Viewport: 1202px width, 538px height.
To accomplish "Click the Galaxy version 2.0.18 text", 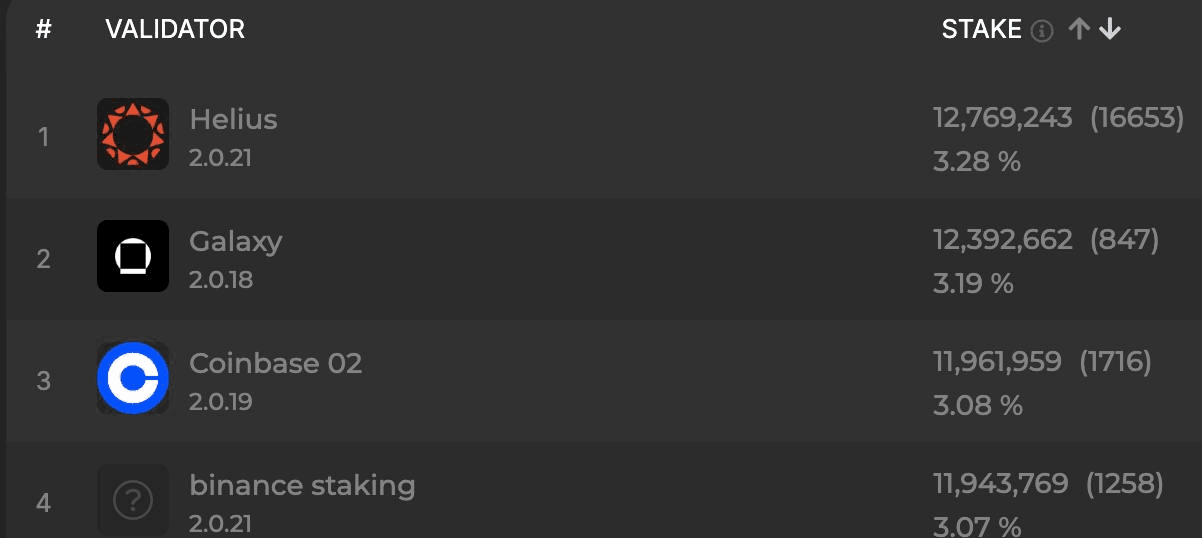I will tap(221, 280).
